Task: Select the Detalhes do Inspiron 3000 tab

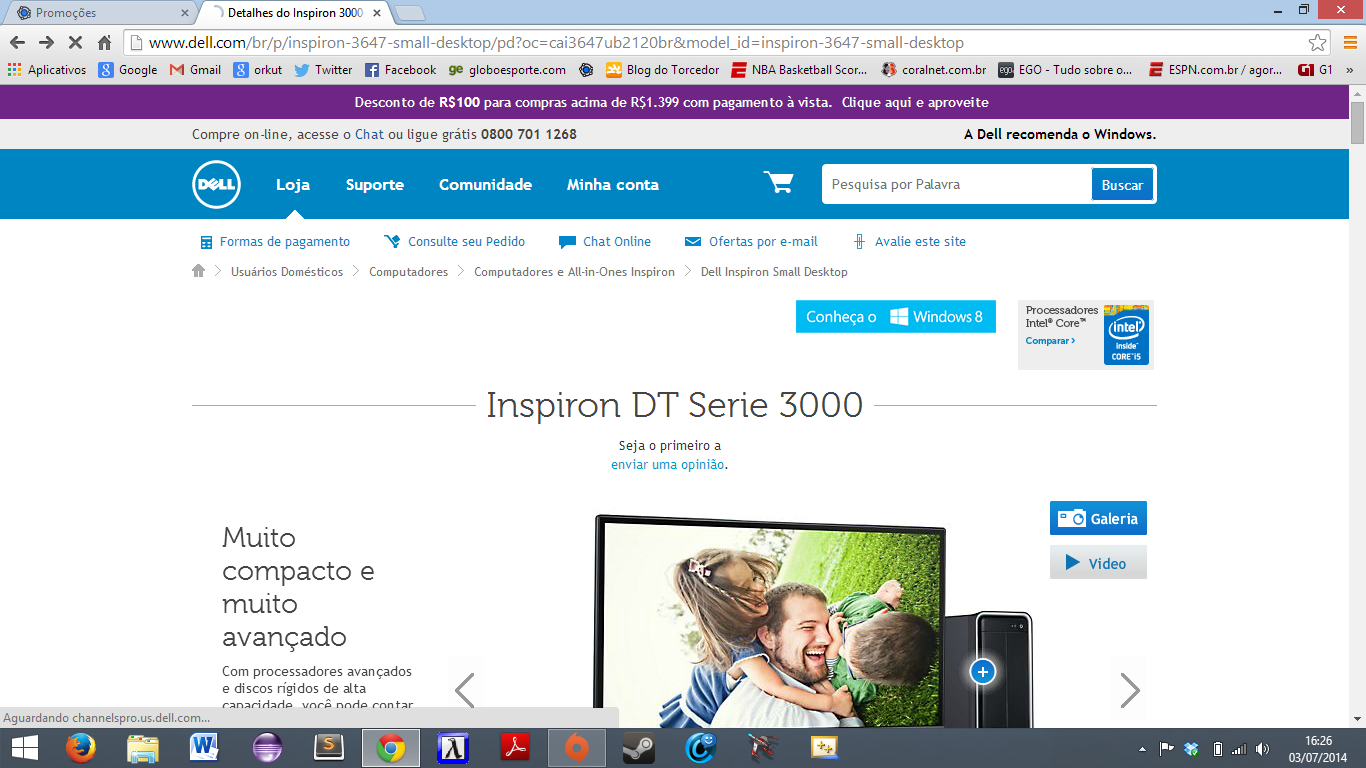Action: point(294,13)
